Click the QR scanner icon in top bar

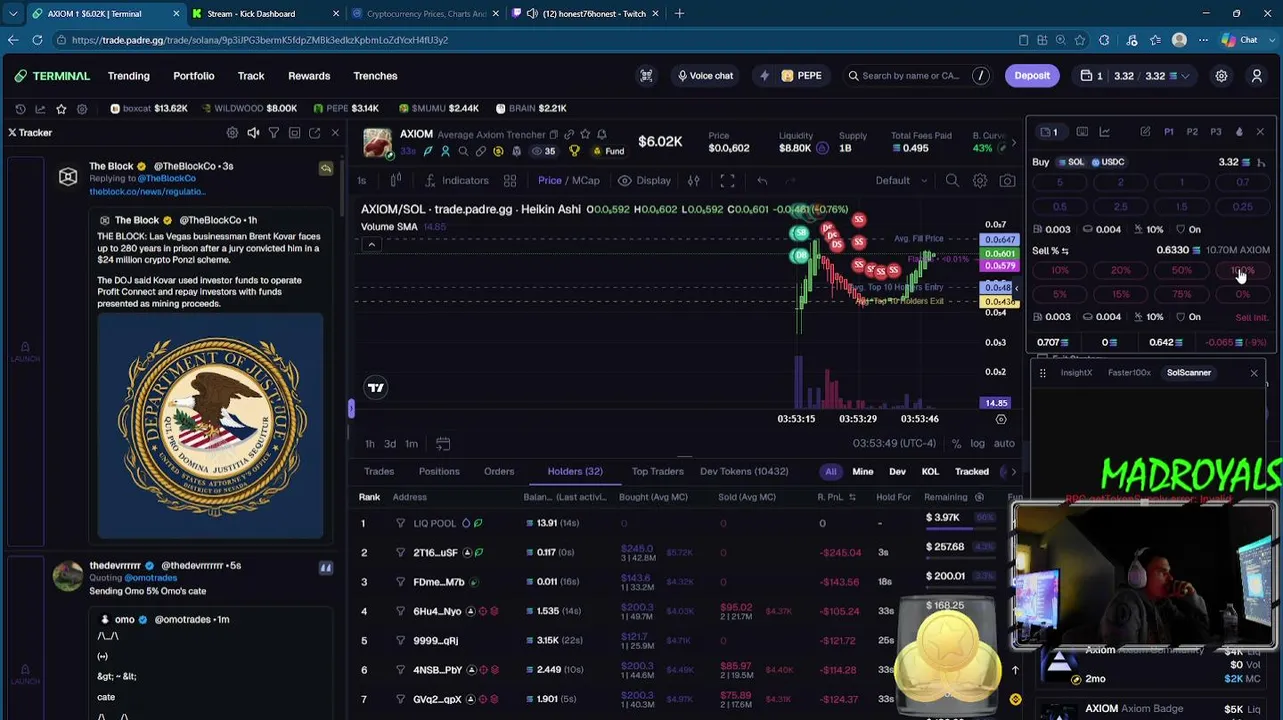(x=646, y=76)
